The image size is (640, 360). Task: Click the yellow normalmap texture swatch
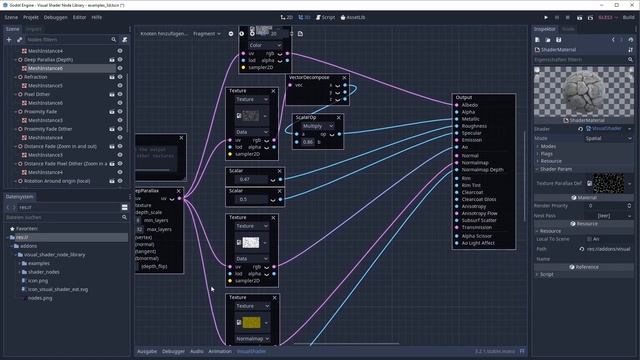pos(251,322)
